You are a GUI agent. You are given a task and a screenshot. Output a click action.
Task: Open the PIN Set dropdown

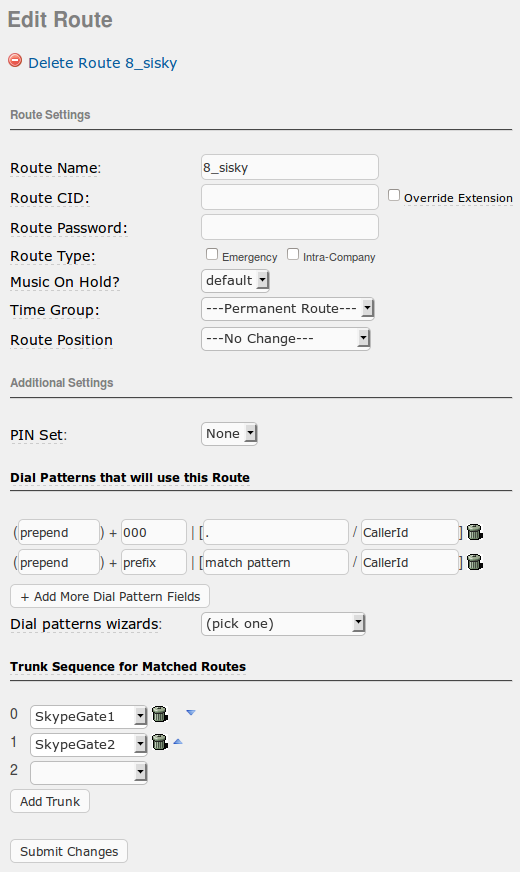pyautogui.click(x=229, y=434)
